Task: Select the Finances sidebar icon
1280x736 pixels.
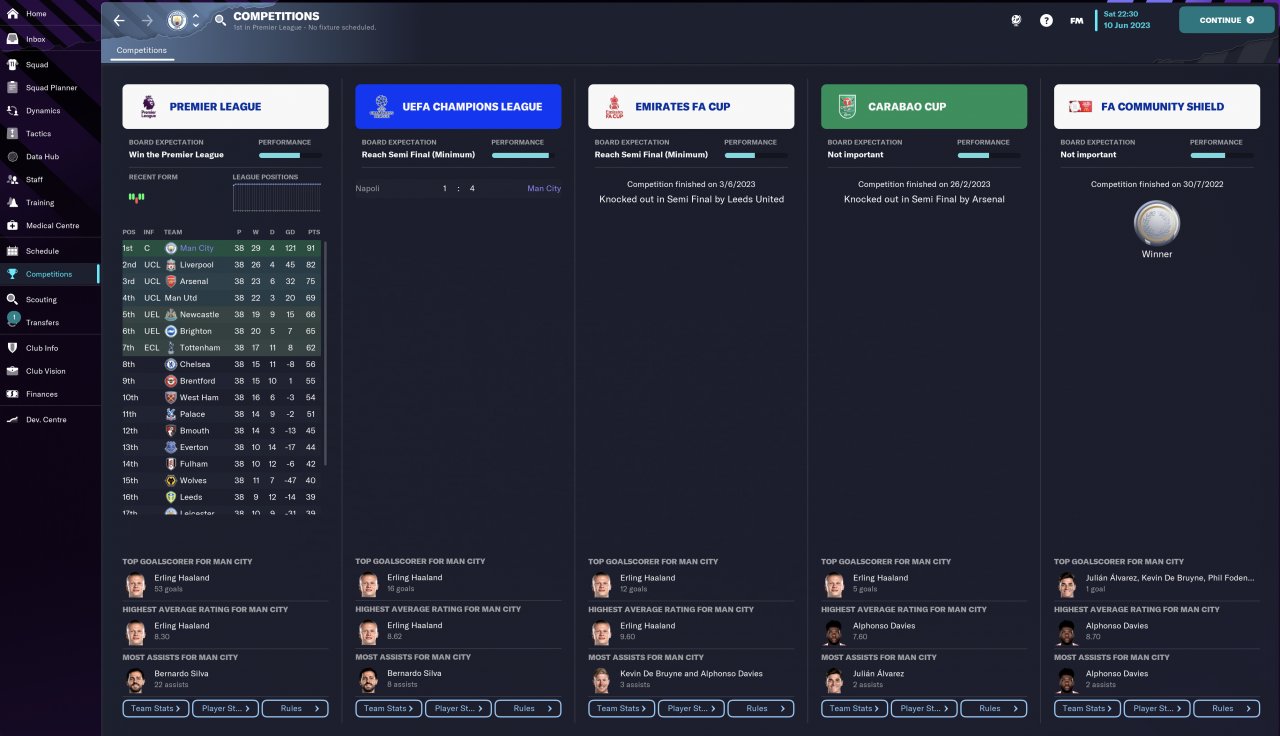Action: pos(13,394)
